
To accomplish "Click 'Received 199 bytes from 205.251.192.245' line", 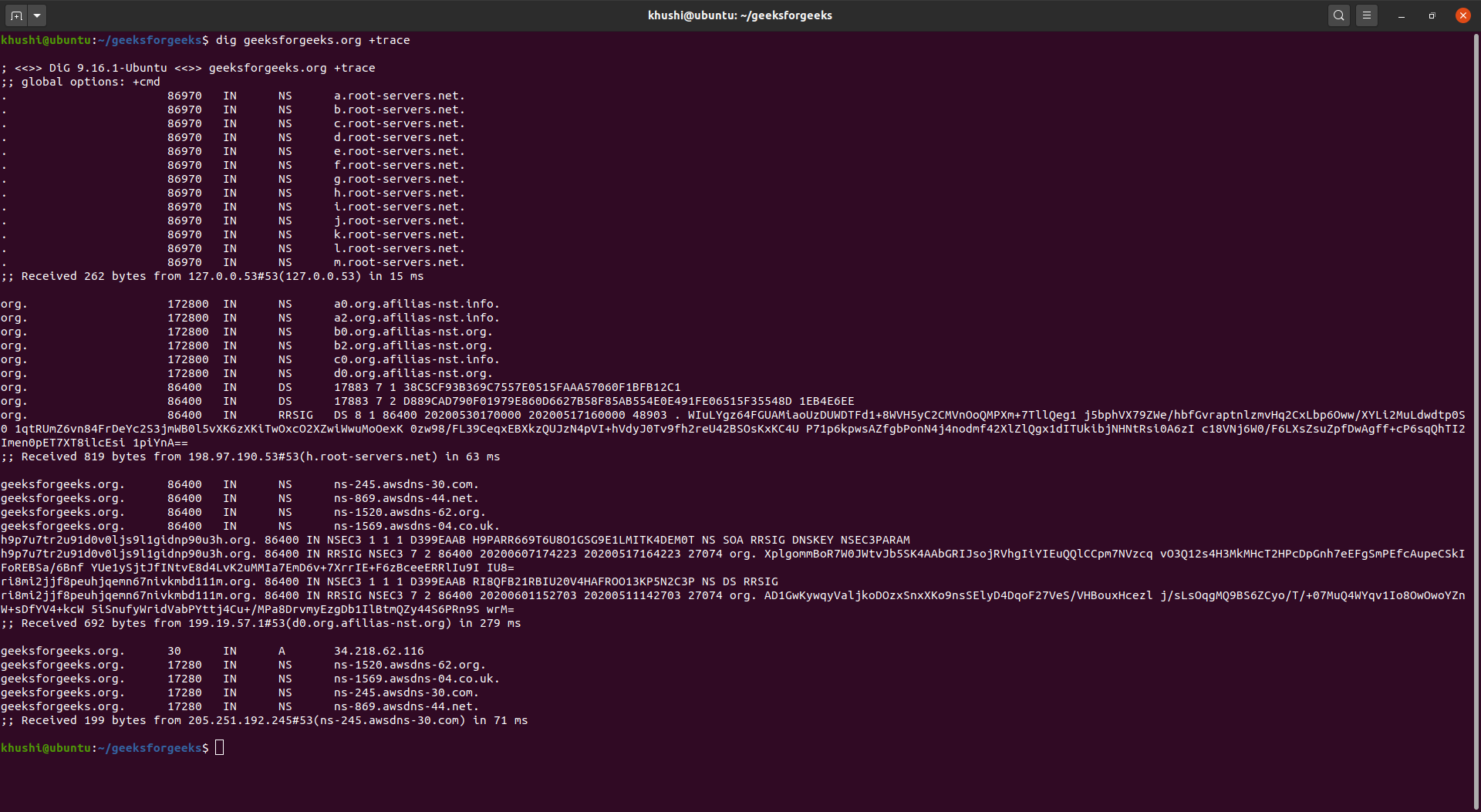I will (265, 720).
